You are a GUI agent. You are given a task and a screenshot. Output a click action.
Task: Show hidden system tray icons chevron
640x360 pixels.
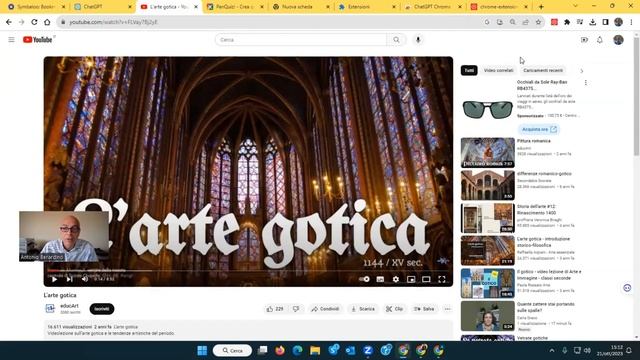[552, 351]
